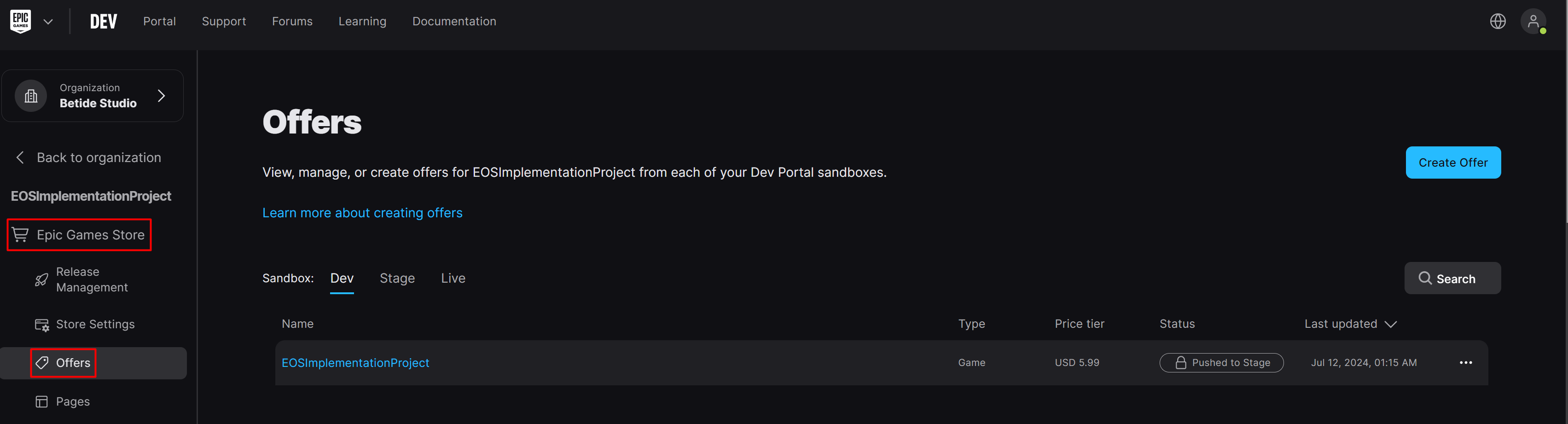The width and height of the screenshot is (1568, 424).
Task: Click the Epic Games logo icon
Action: coord(21,21)
